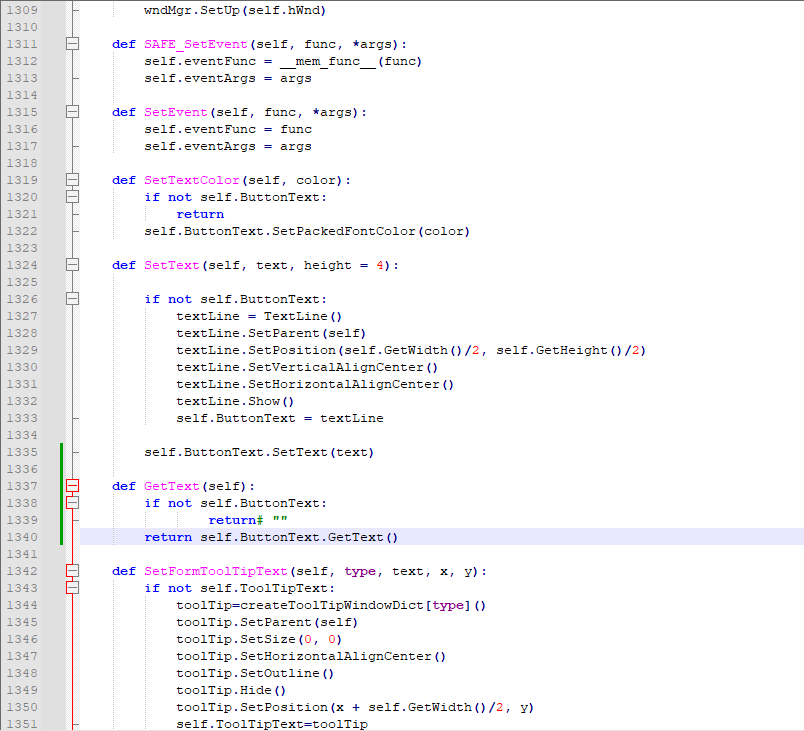
Task: Place cursor on TextLine() constructor call
Action: [x=303, y=316]
